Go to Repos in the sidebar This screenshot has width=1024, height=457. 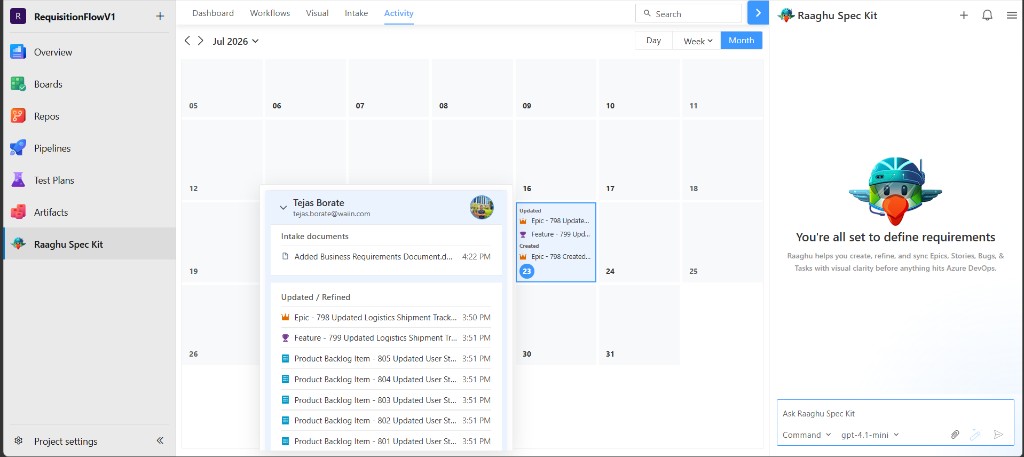tap(88, 116)
